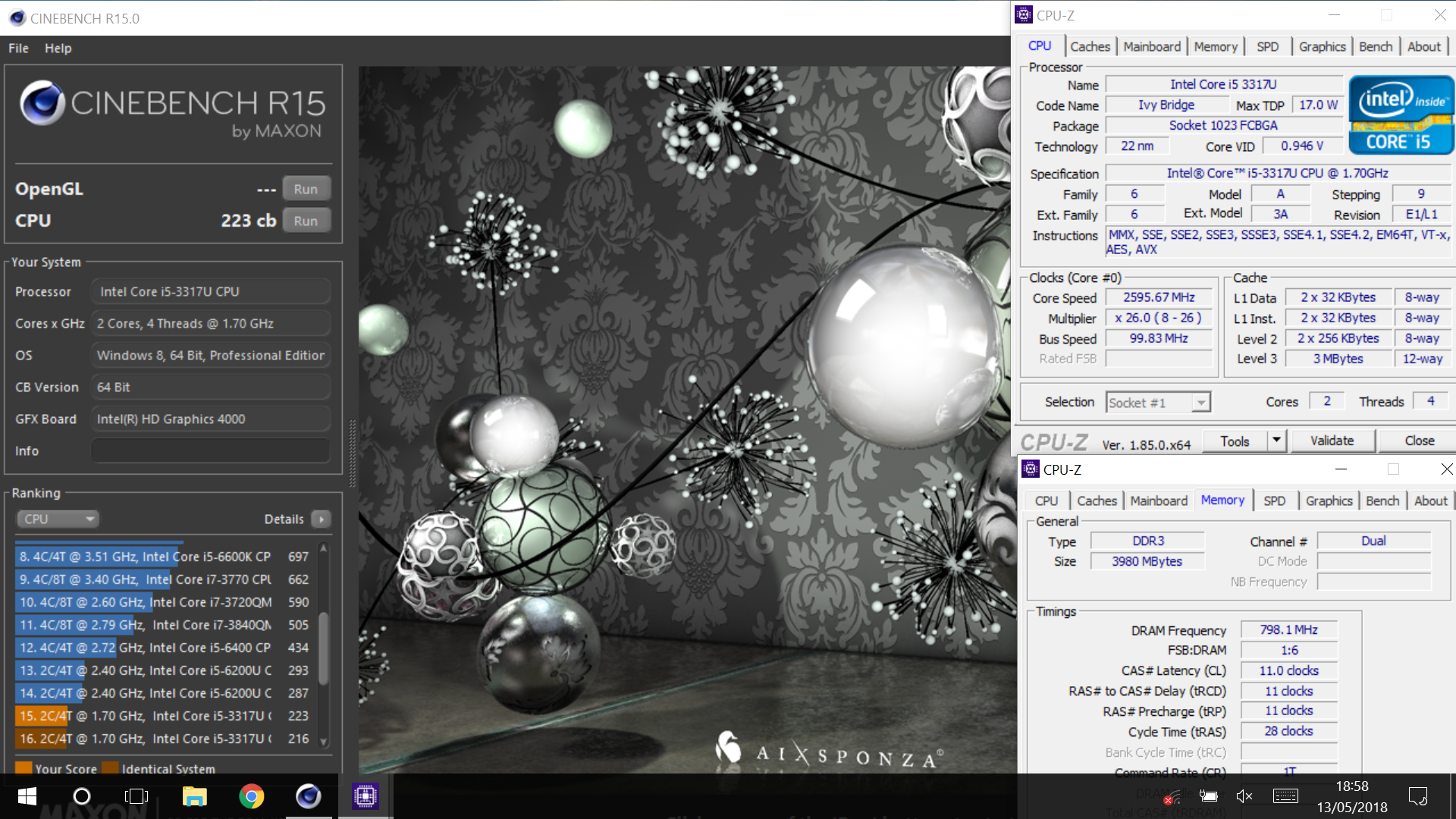Select CPU tab in lower CPU-Z window

1046,500
